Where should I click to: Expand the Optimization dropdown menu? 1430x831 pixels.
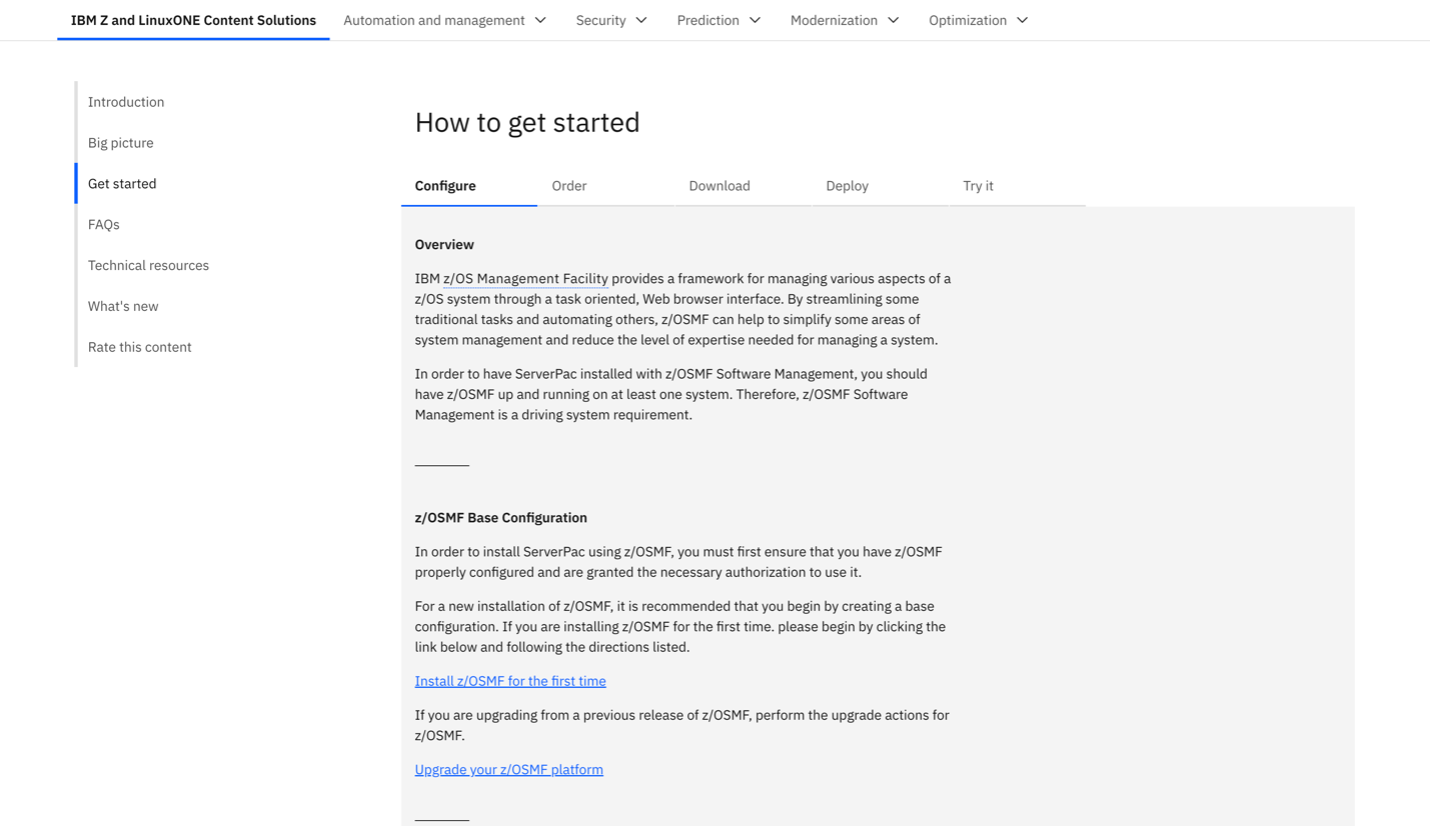(978, 20)
